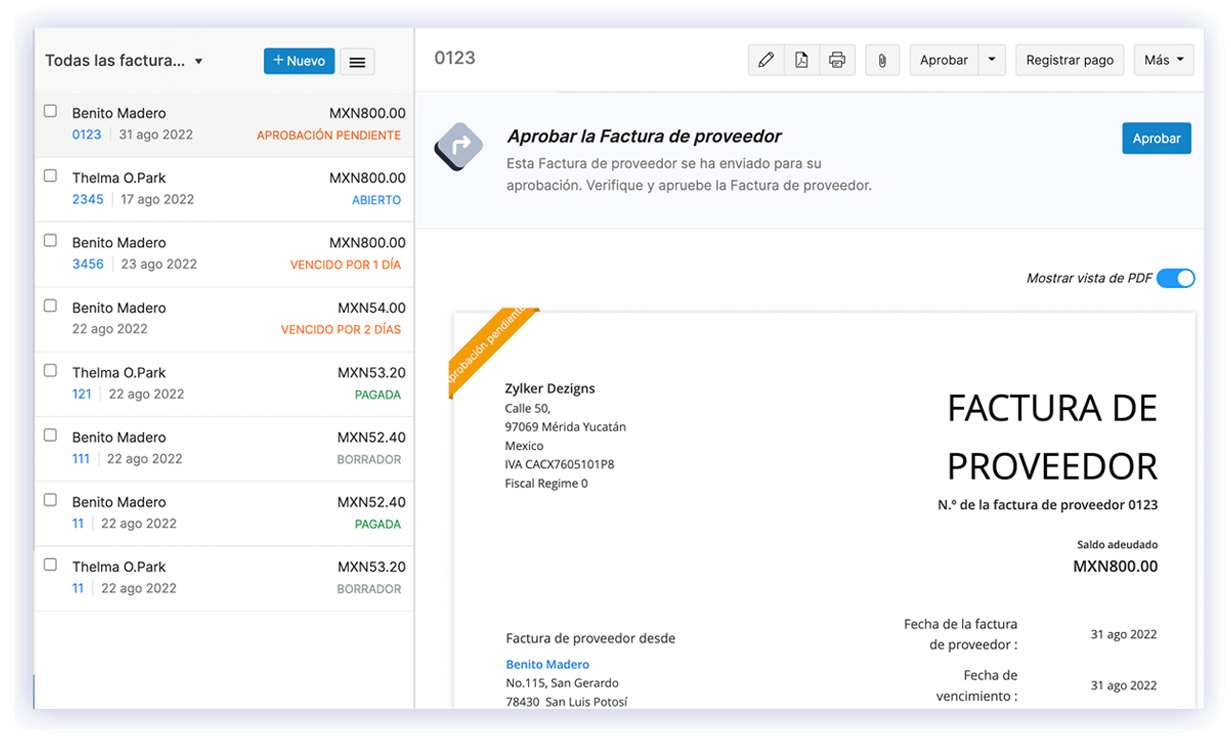Create a bill with the Nuevo button

[x=298, y=61]
